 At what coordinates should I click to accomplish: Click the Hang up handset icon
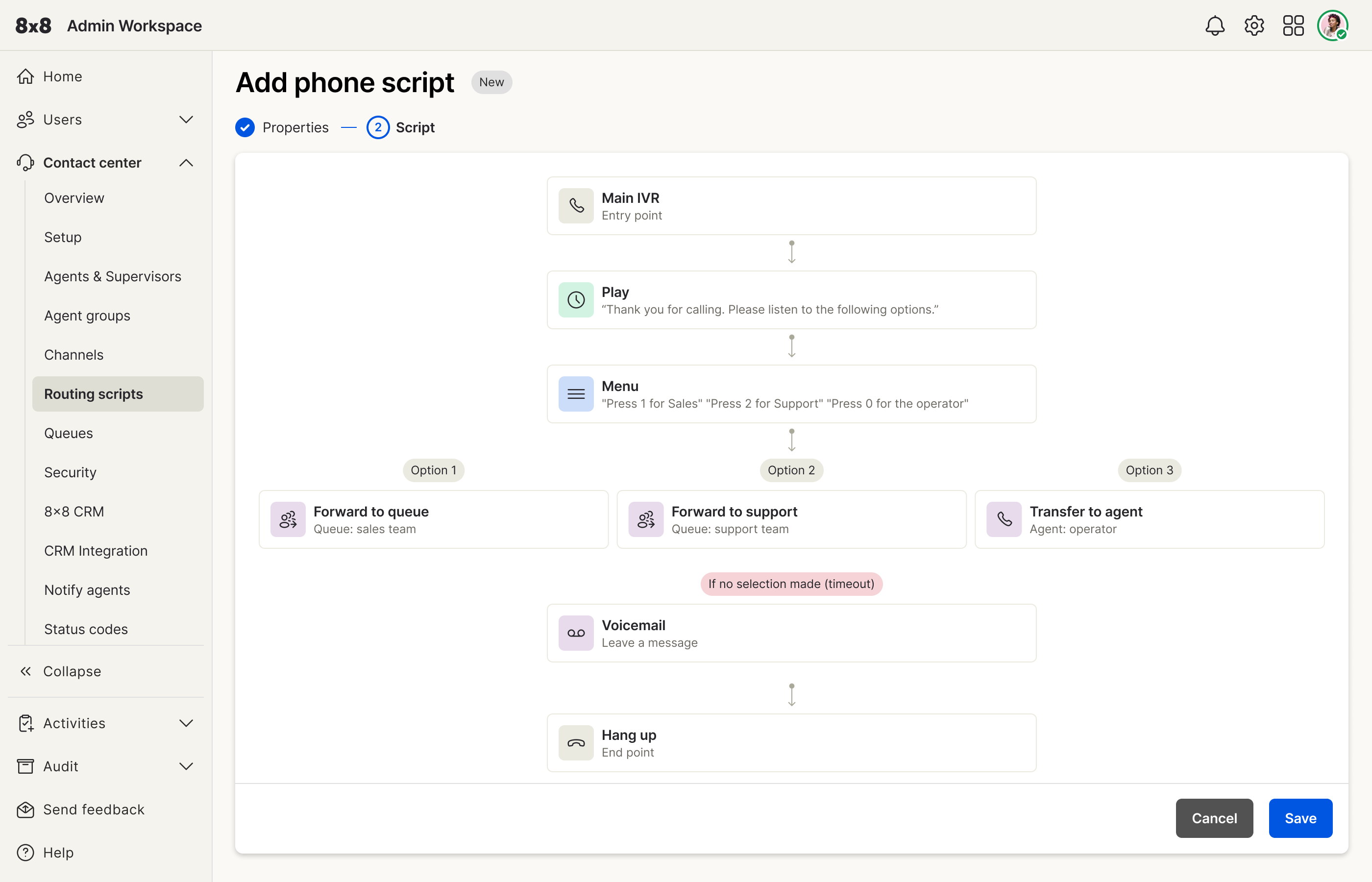(576, 743)
